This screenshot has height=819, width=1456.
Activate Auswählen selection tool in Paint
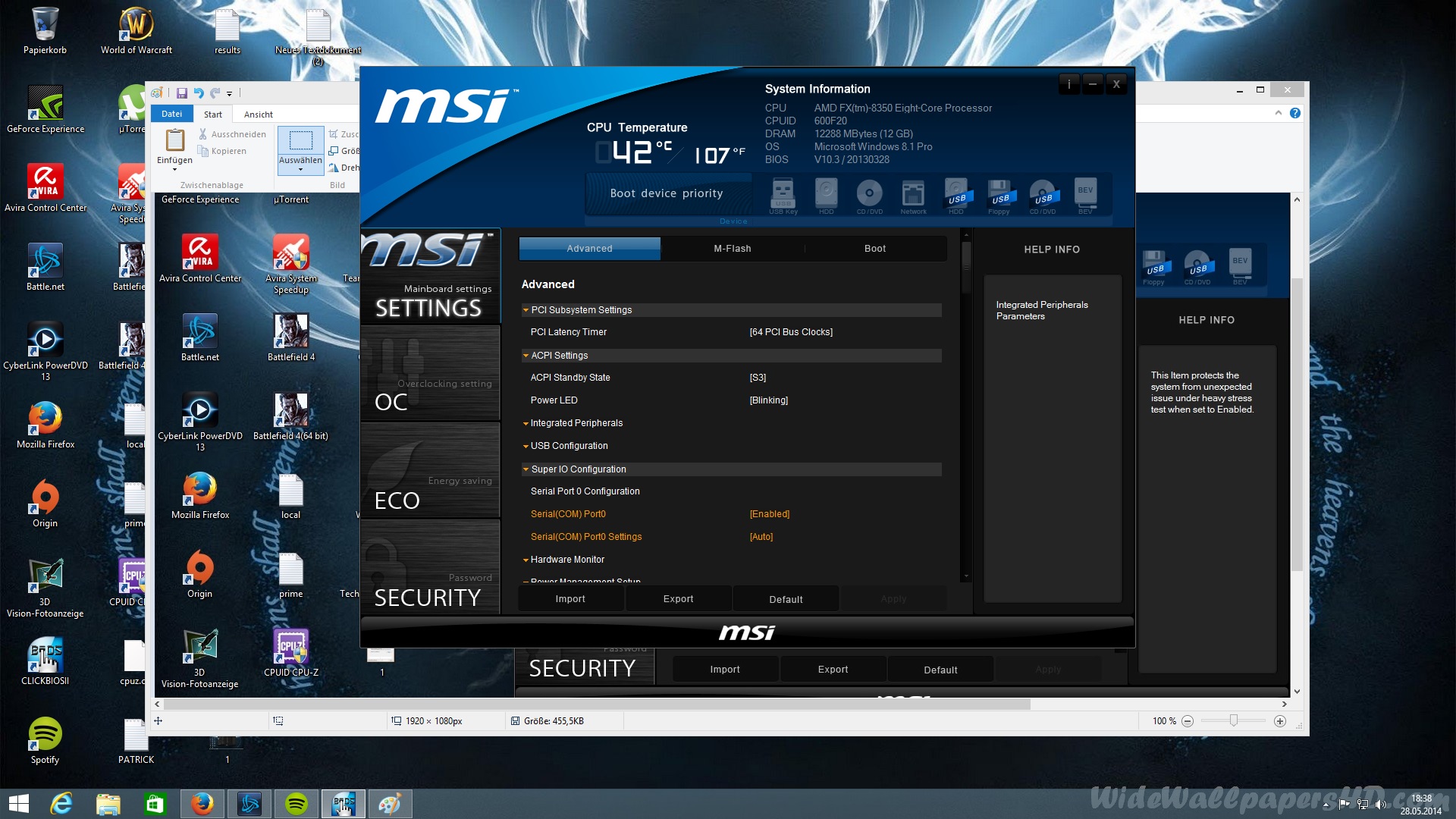300,141
